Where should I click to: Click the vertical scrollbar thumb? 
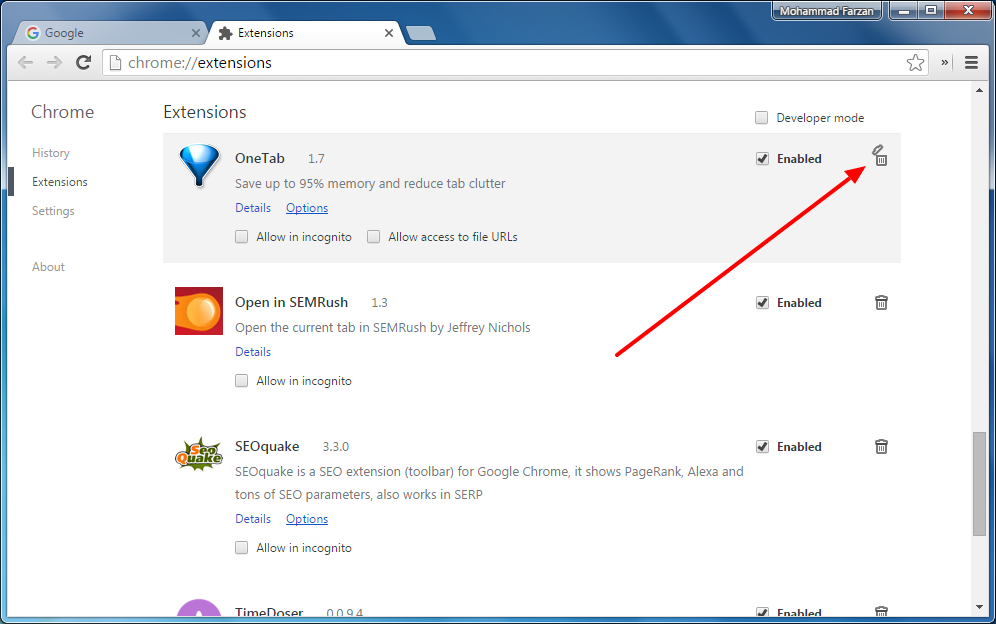[x=979, y=484]
